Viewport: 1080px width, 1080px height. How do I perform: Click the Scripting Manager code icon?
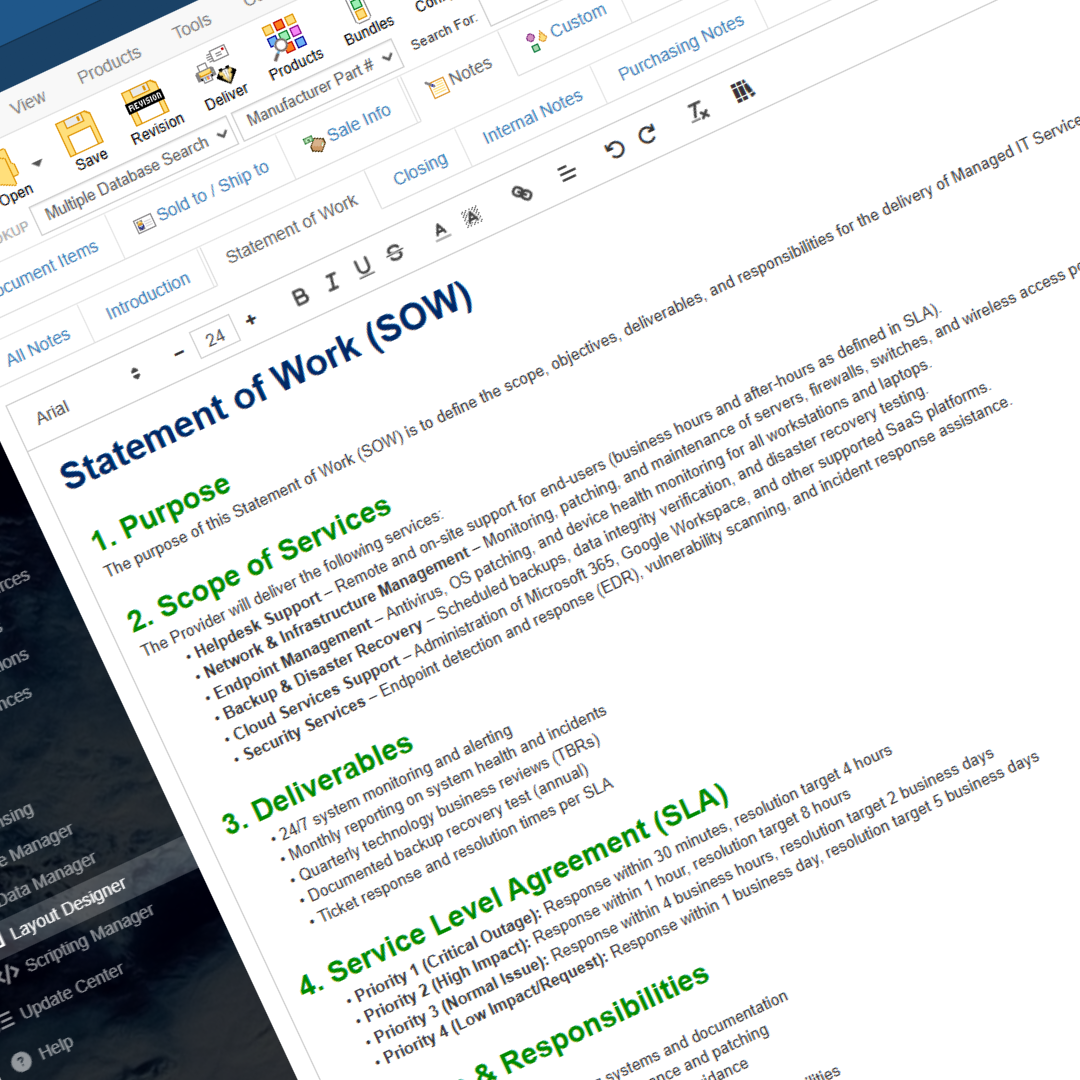10,973
